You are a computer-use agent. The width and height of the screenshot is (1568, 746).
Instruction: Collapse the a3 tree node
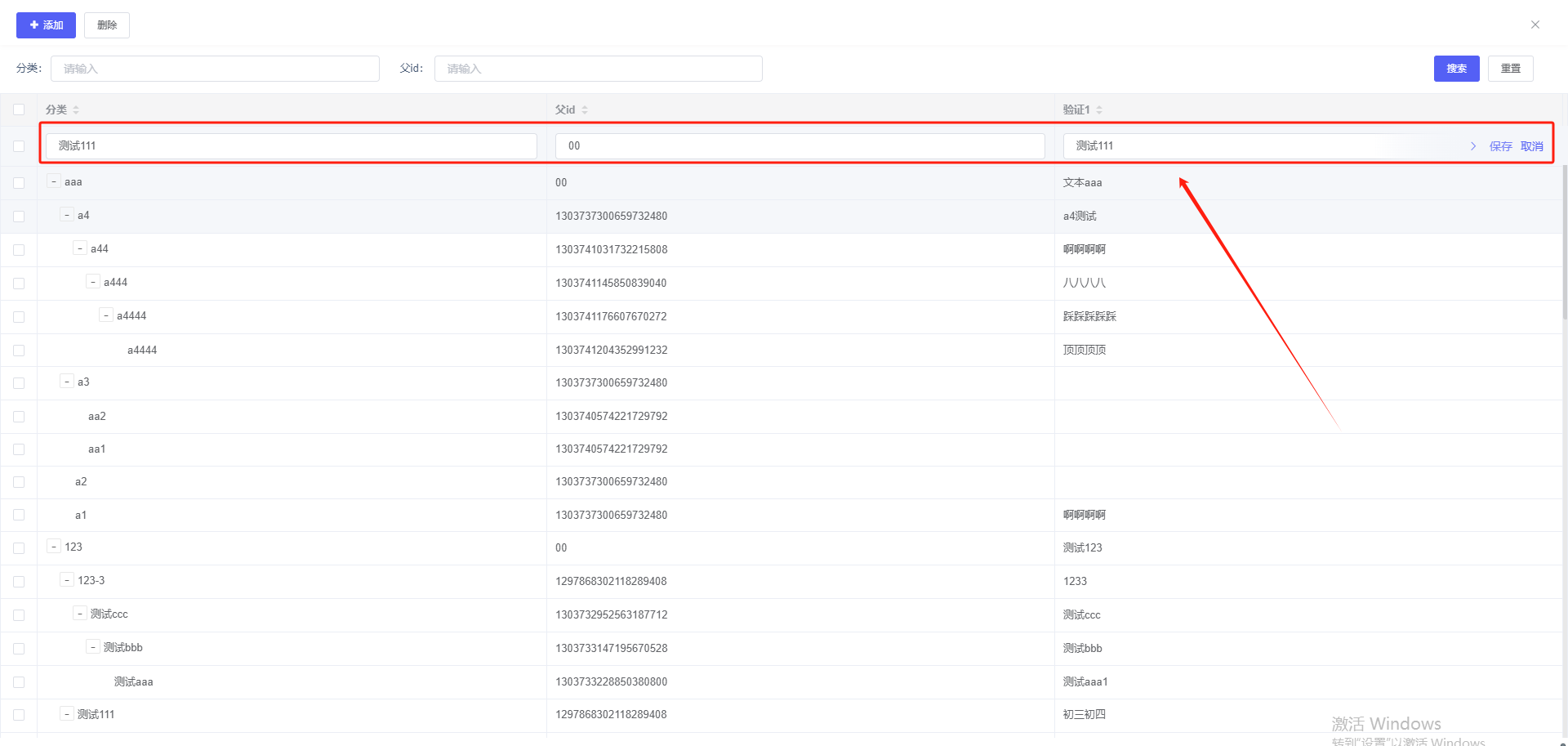[x=67, y=382]
